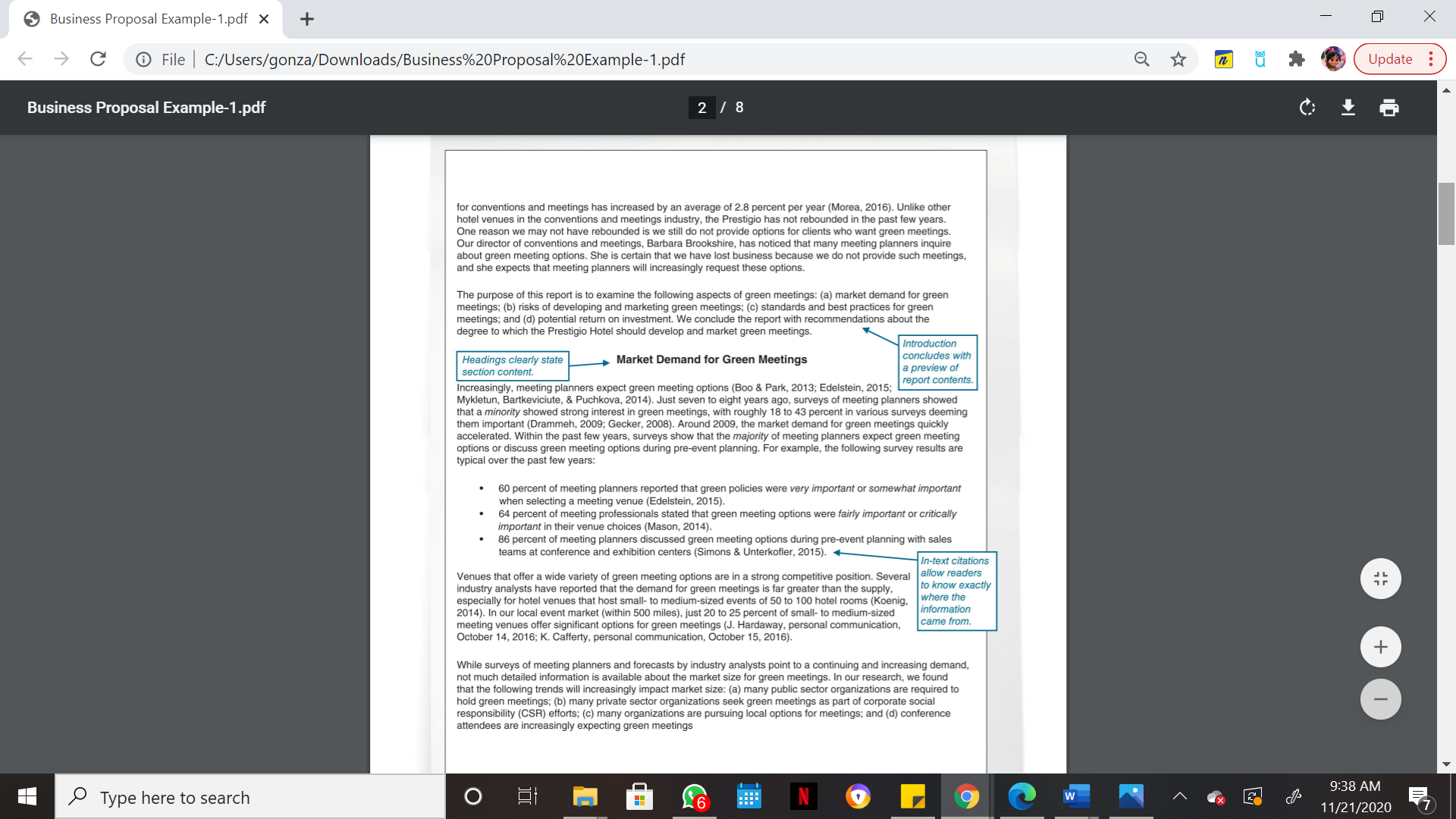Zoom out of the PDF

click(x=1380, y=699)
